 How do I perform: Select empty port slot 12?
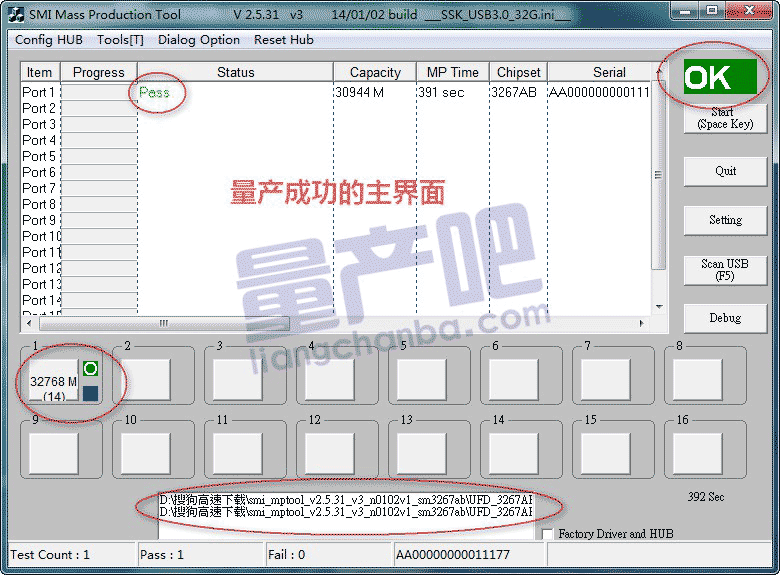330,454
